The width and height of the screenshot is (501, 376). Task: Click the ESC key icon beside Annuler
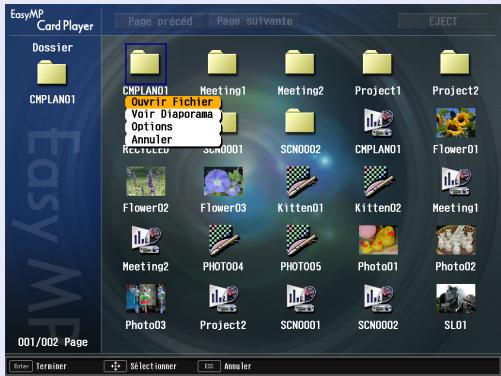[209, 366]
